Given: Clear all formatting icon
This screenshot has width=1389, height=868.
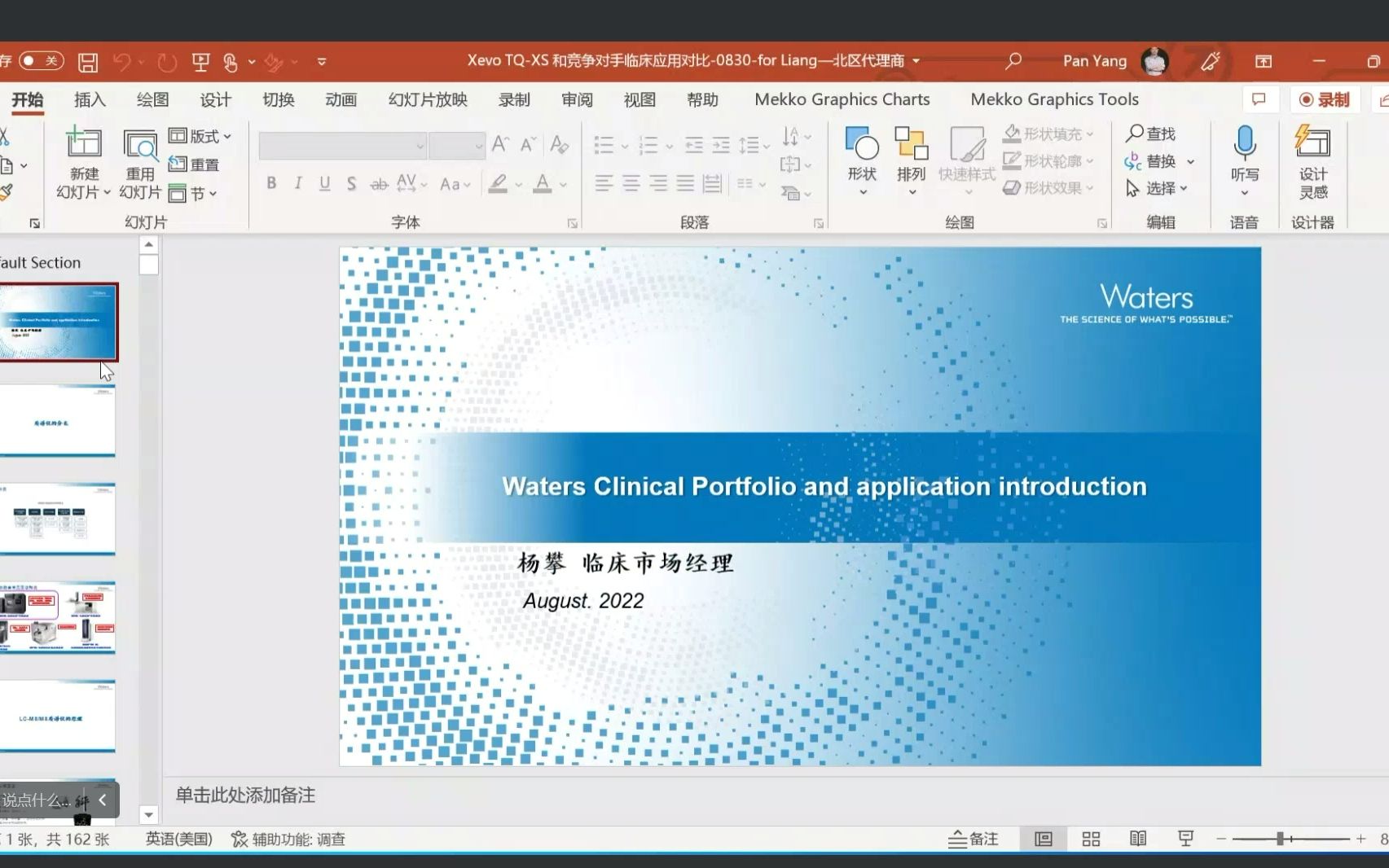Looking at the screenshot, I should 559,145.
